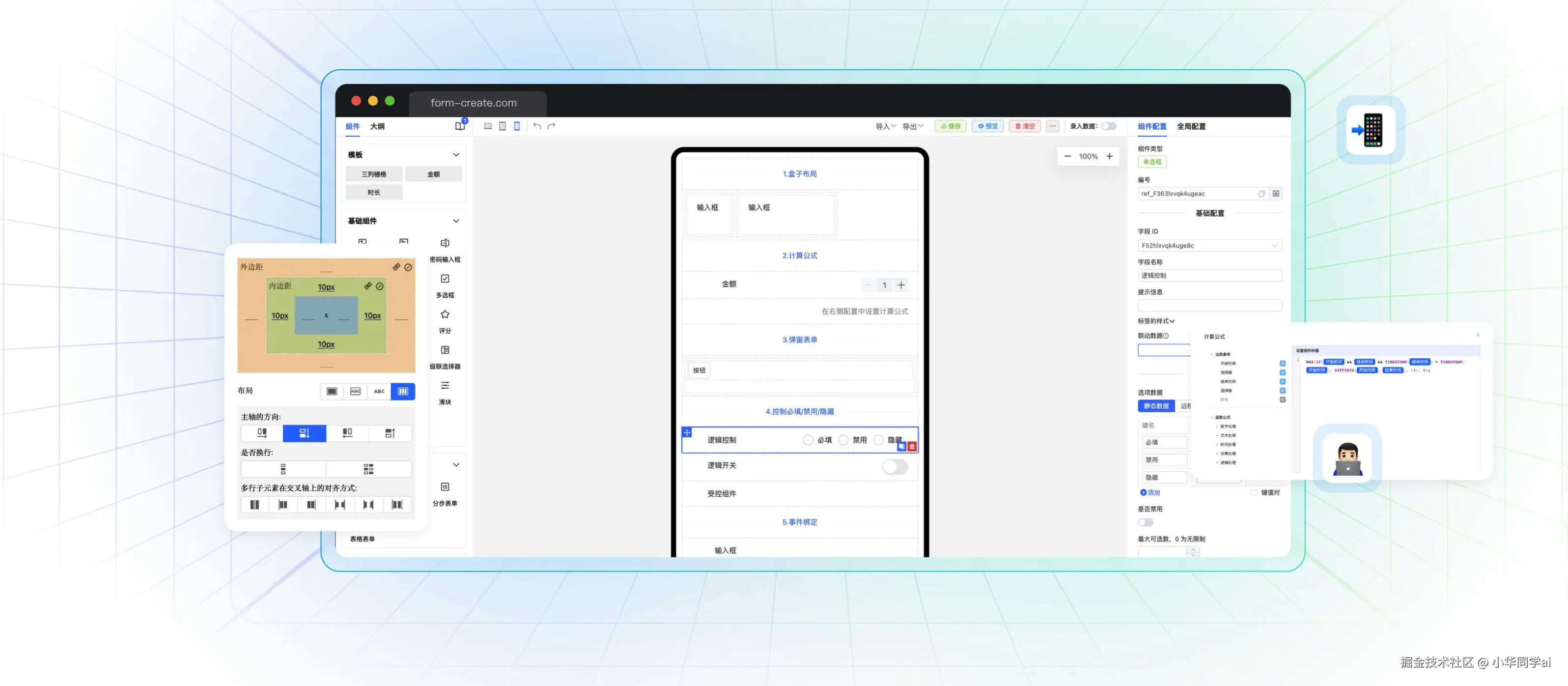Click the undo arrow icon

(x=537, y=126)
